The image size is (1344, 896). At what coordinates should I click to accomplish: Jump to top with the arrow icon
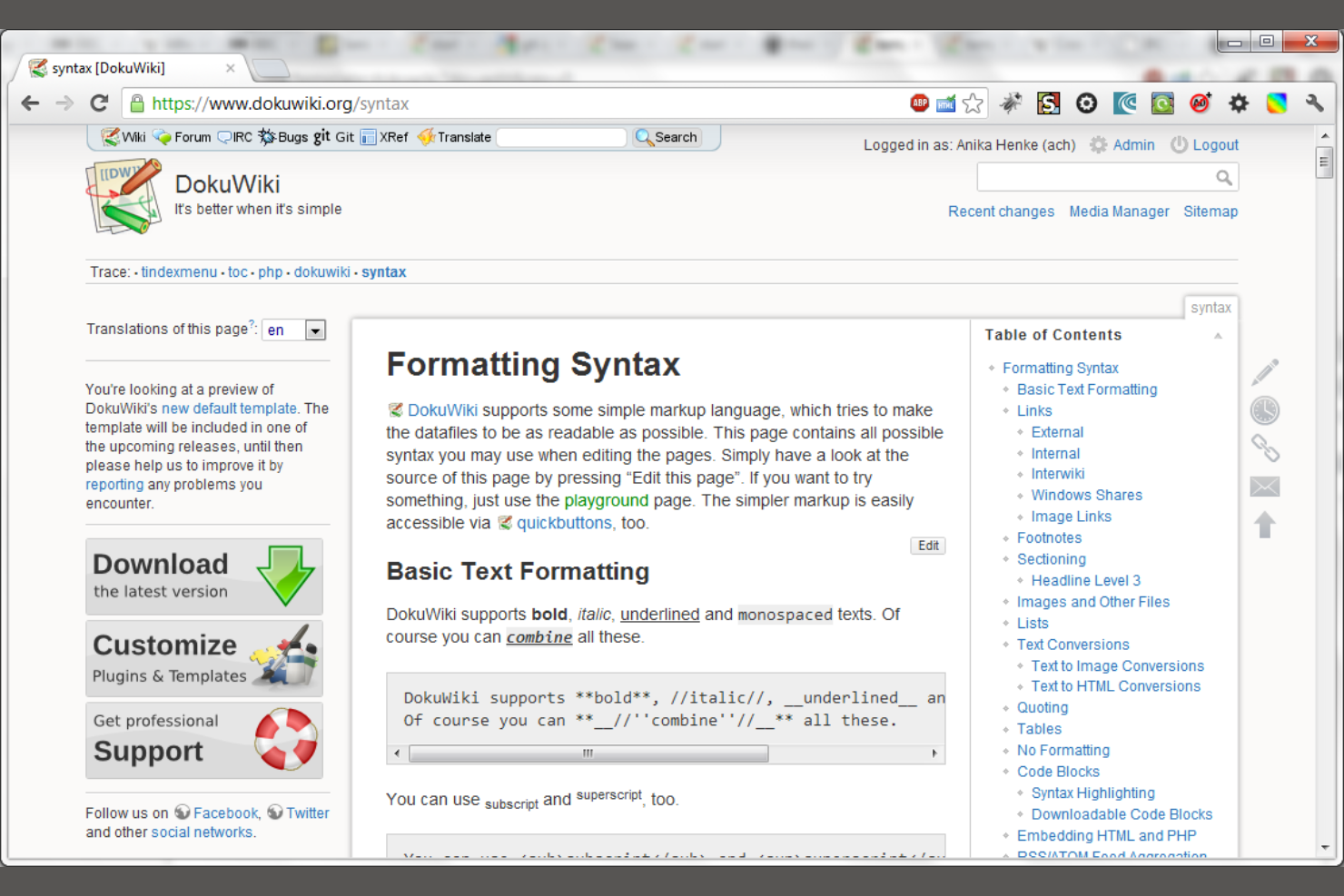point(1265,525)
